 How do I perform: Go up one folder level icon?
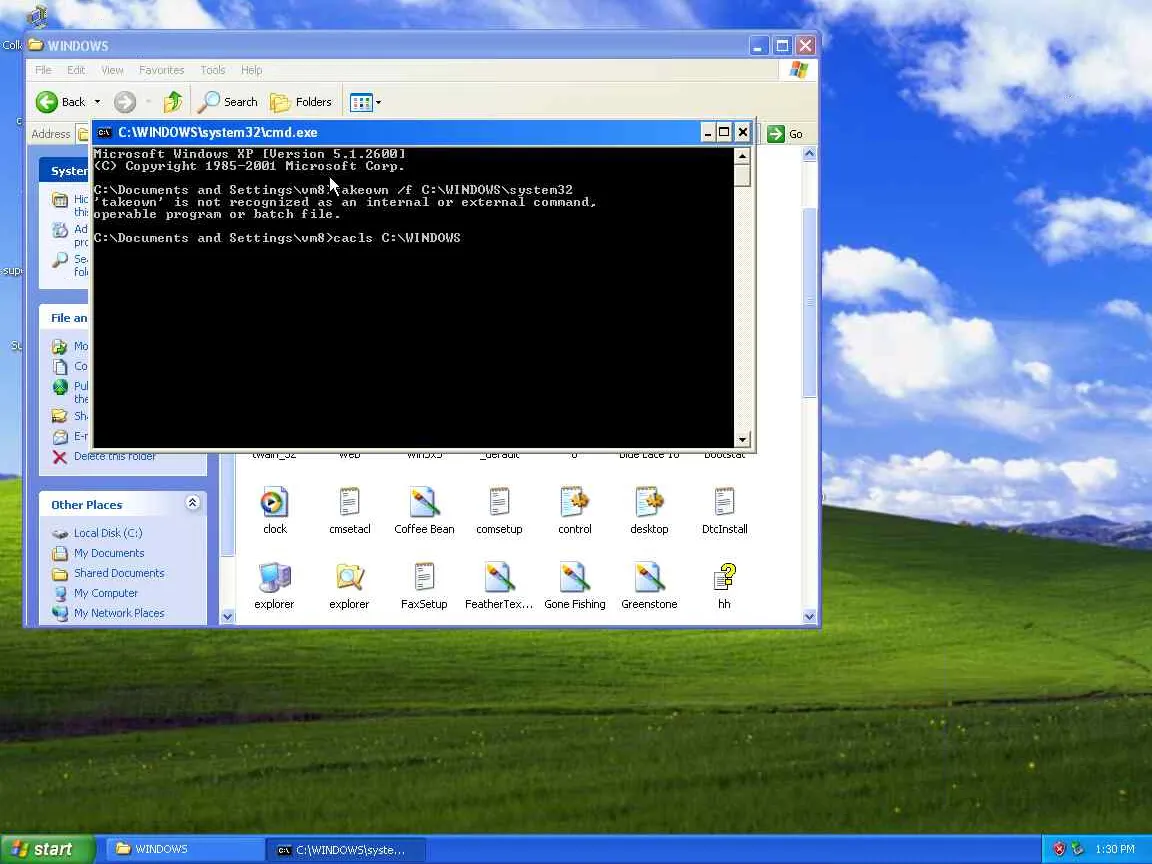pos(173,102)
